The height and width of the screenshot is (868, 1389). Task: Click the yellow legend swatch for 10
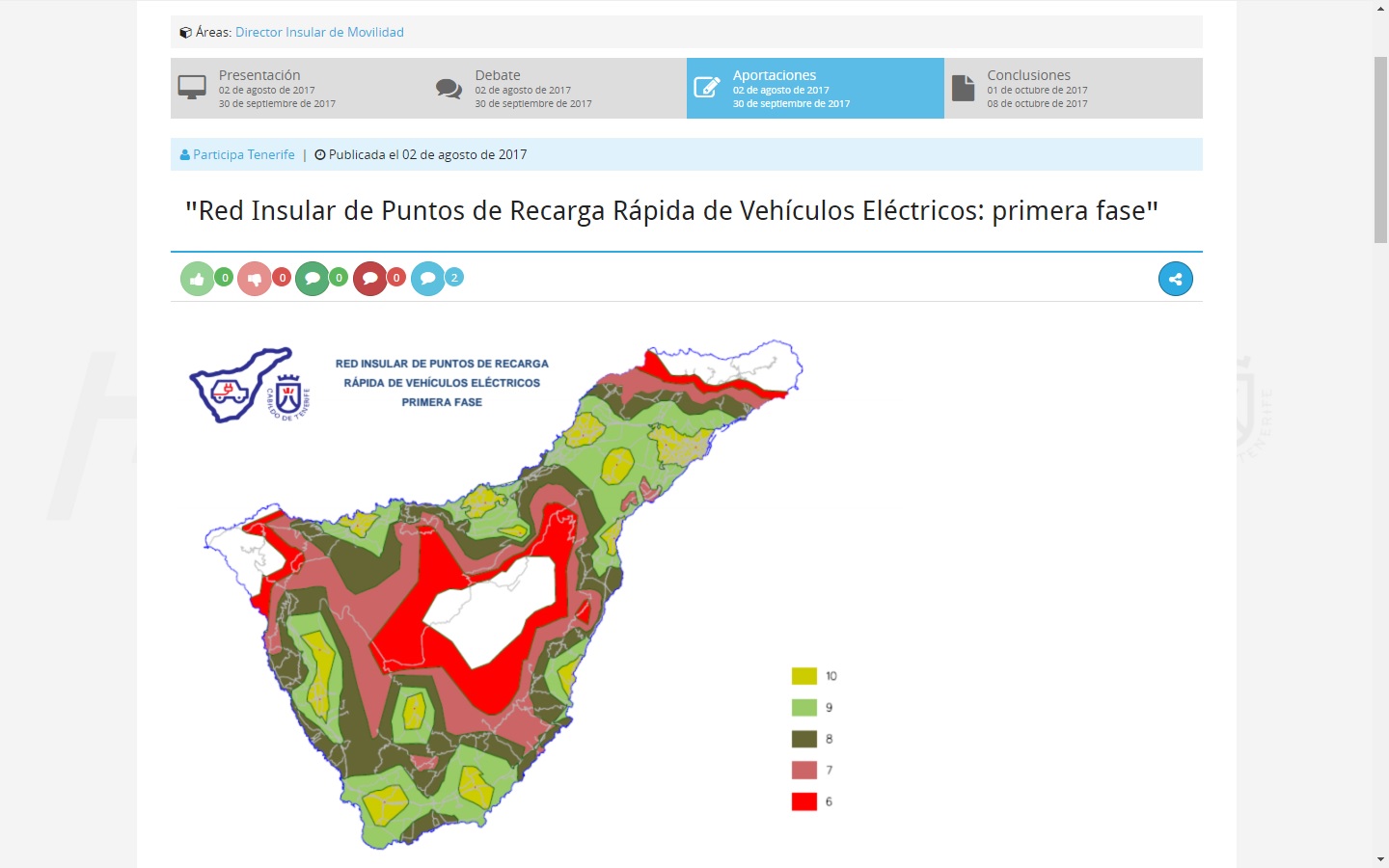tap(804, 676)
